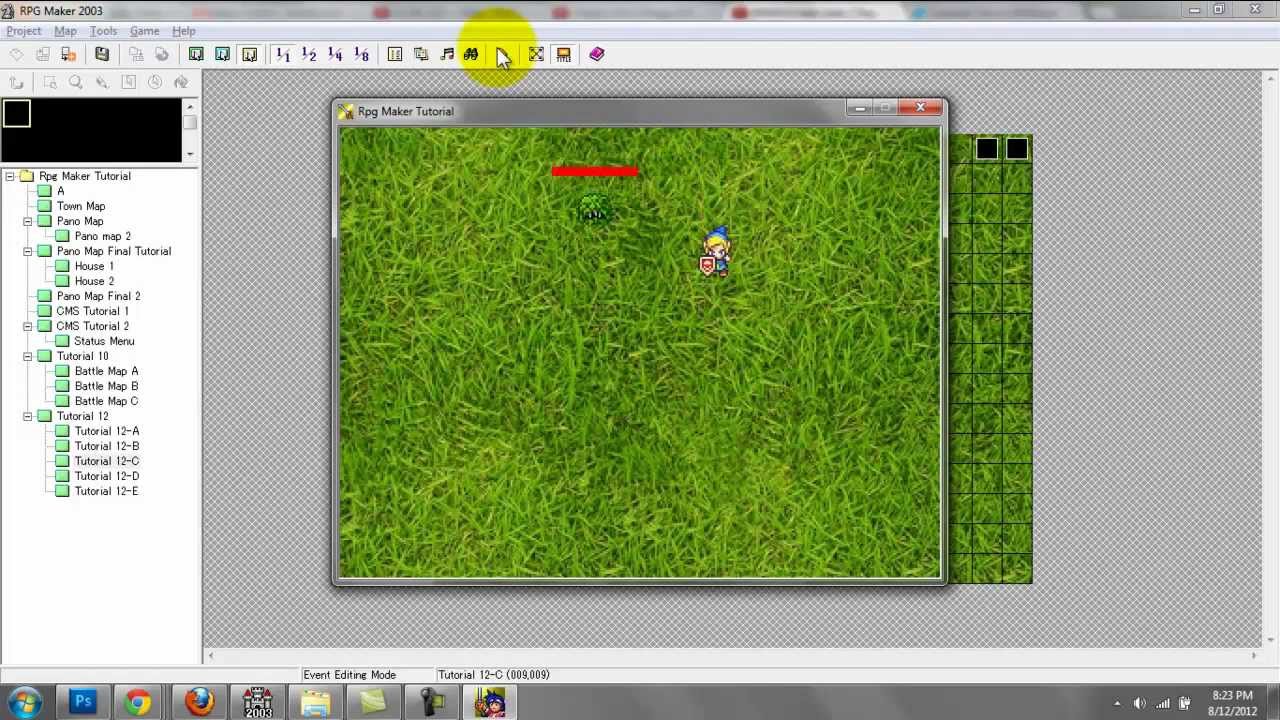This screenshot has height=720, width=1280.
Task: Open the Map menu
Action: [x=65, y=31]
